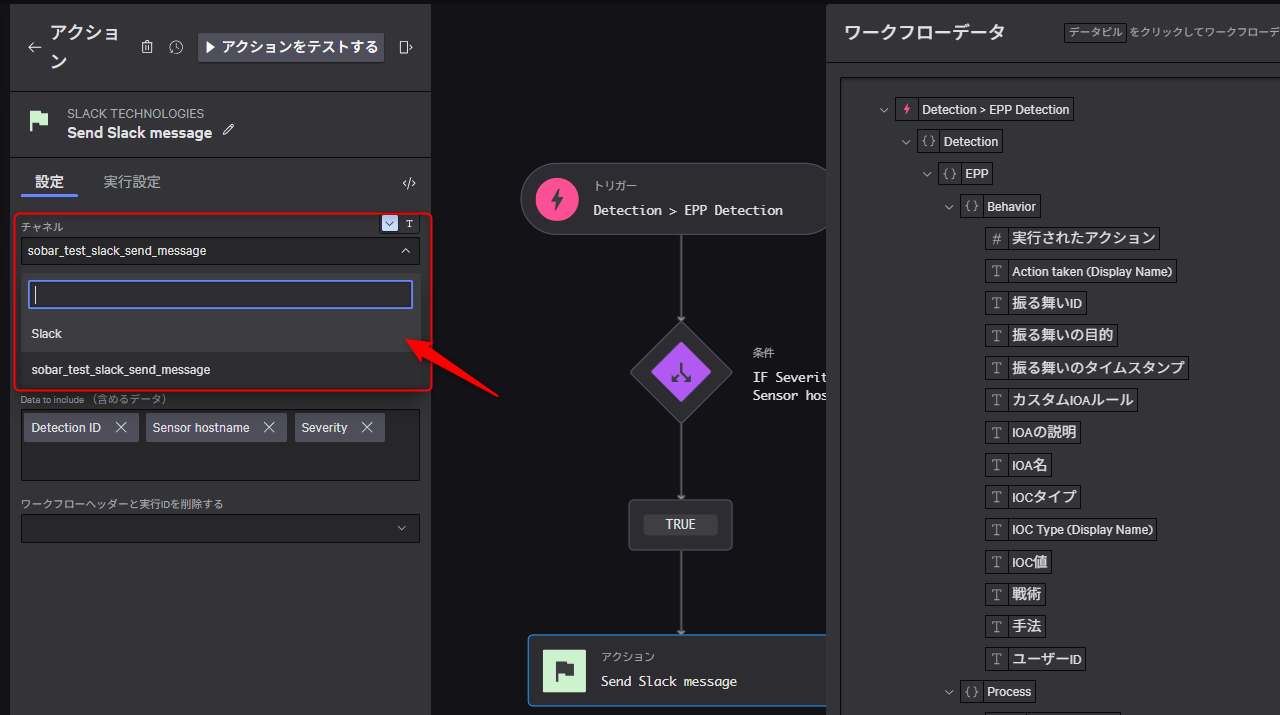Viewport: 1280px width, 715px height.
Task: Click the TRUE branch label
Action: click(680, 524)
